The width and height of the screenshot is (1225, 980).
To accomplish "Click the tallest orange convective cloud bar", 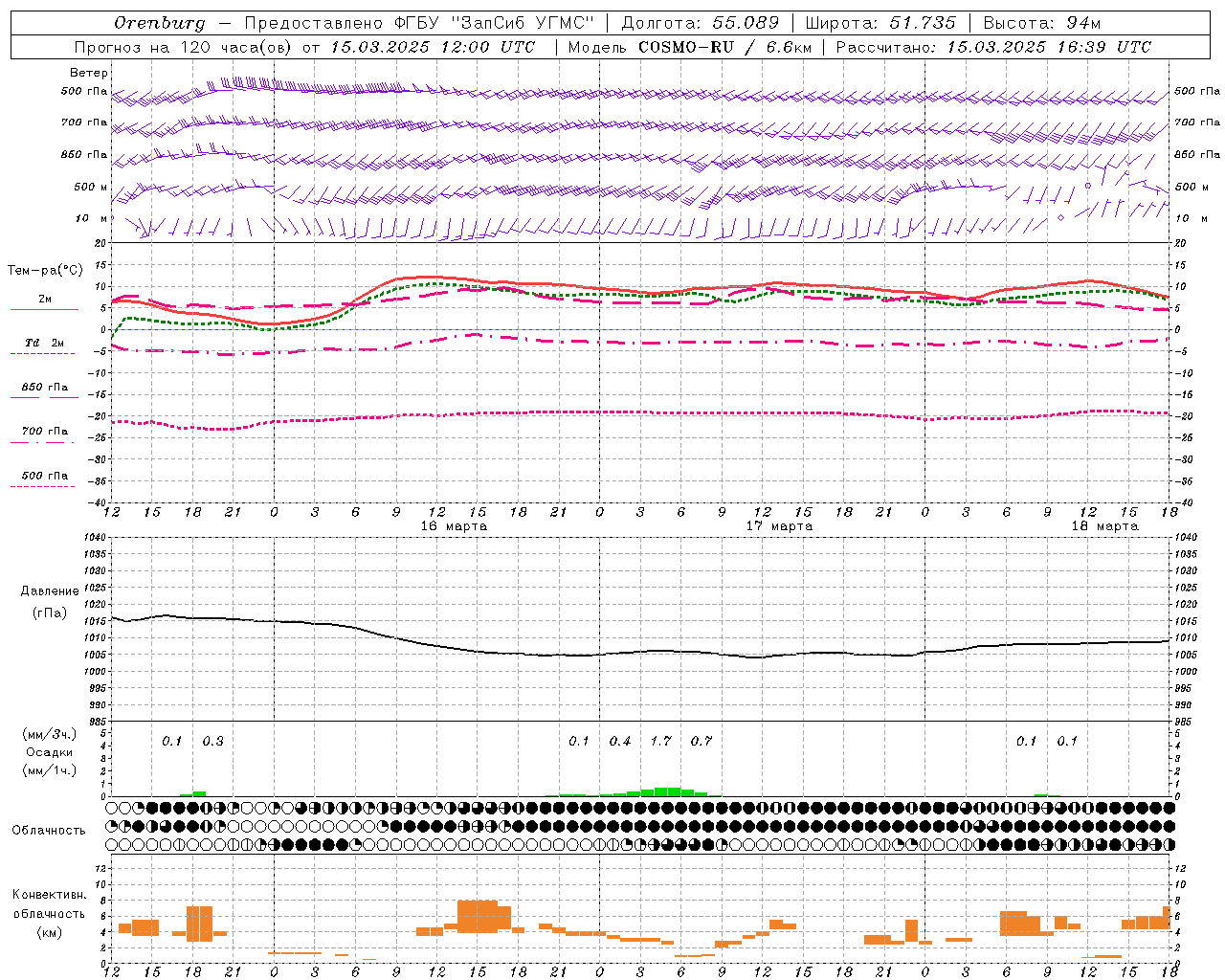I will coord(478,916).
